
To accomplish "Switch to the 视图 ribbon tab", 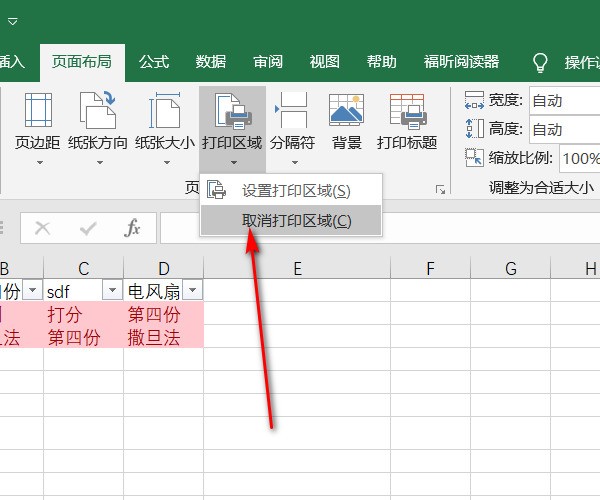I will [x=325, y=62].
